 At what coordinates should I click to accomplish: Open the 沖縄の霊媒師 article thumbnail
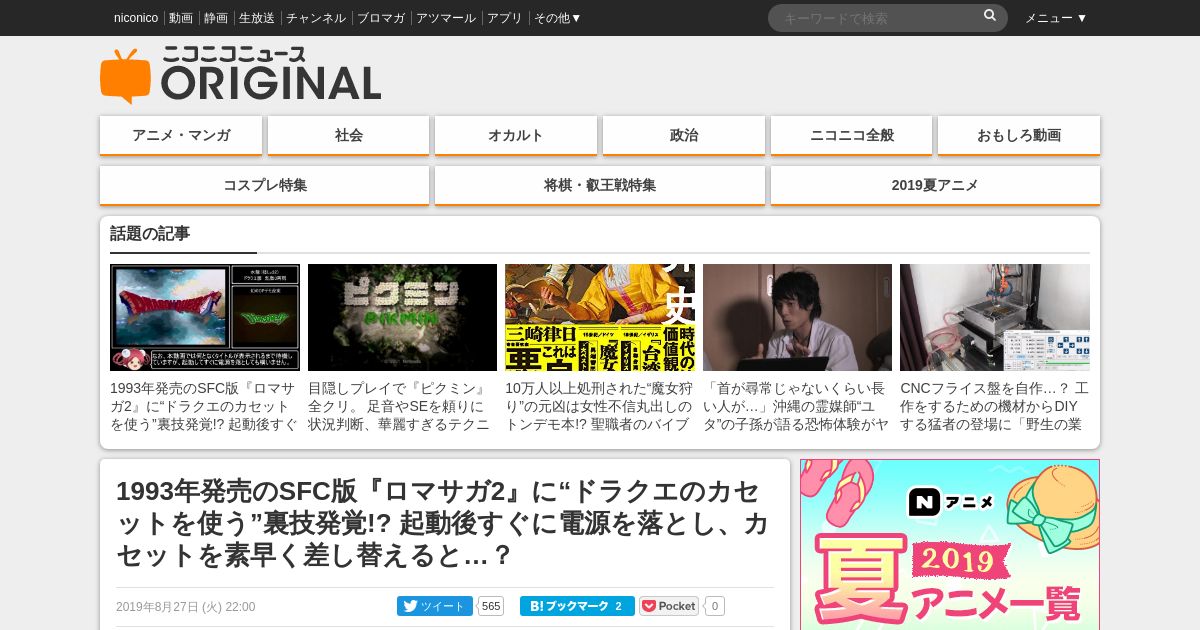797,317
